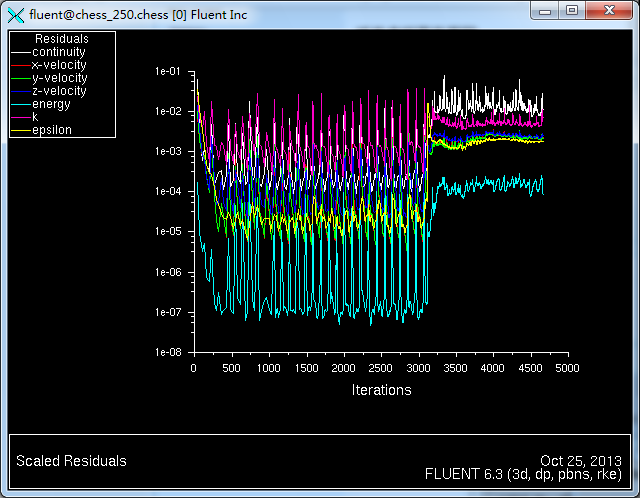Screen dimensions: 640x498
Task: Select the epsilon legend label
Action: click(52, 130)
